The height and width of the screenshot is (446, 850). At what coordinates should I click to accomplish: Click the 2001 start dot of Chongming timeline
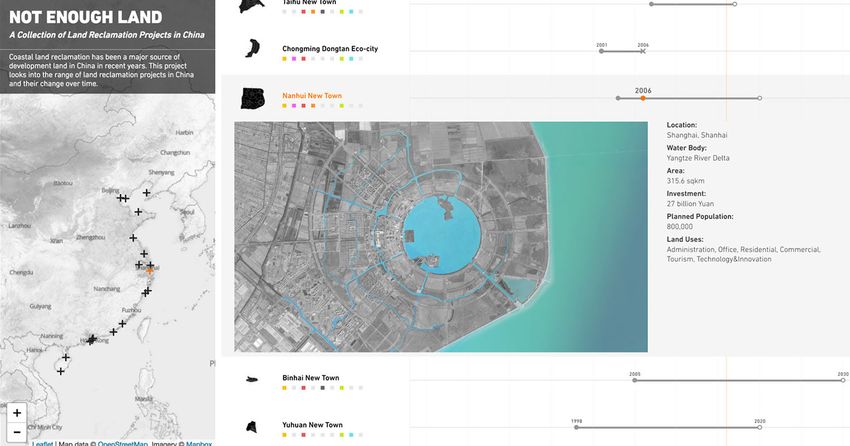click(x=601, y=51)
